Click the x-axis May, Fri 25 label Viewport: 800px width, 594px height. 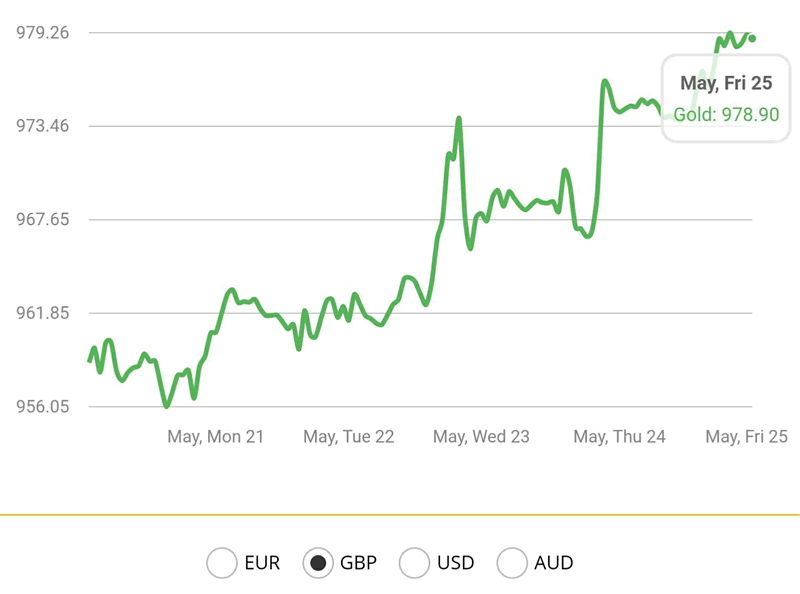(x=746, y=437)
